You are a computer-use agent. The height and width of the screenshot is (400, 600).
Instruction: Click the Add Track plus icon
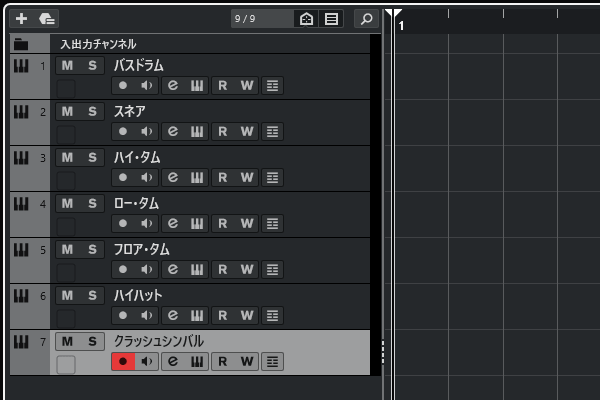pos(21,18)
